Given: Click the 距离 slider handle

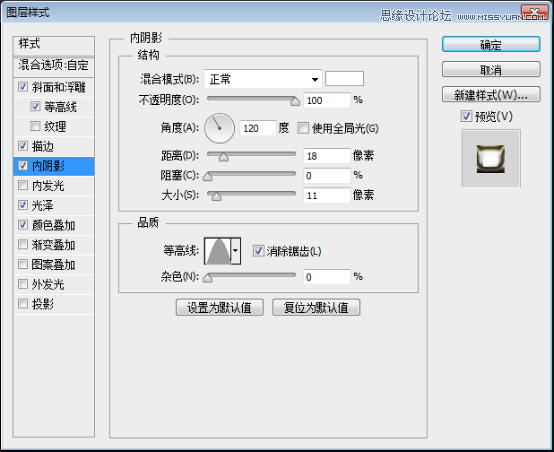Looking at the screenshot, I should 223,157.
